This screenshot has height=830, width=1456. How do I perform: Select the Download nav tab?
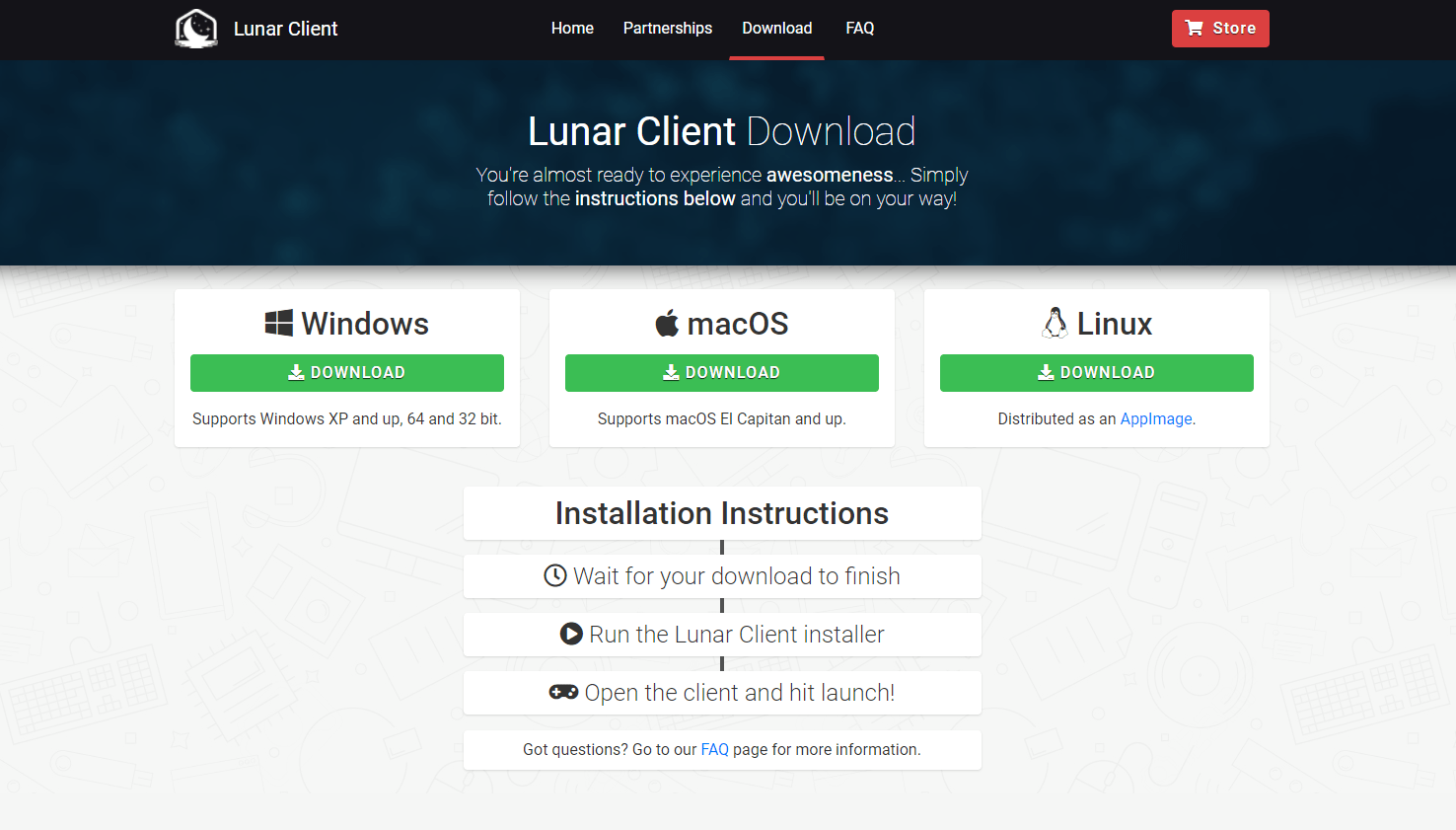pos(777,29)
